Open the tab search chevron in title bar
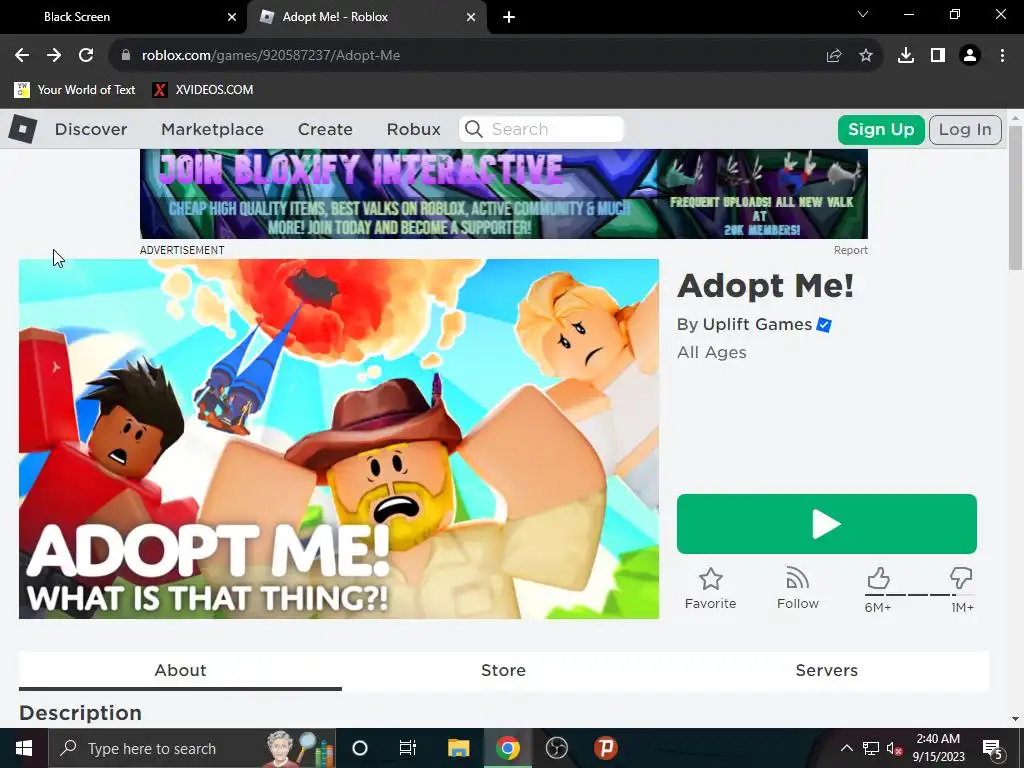The height and width of the screenshot is (768, 1024). click(x=863, y=14)
